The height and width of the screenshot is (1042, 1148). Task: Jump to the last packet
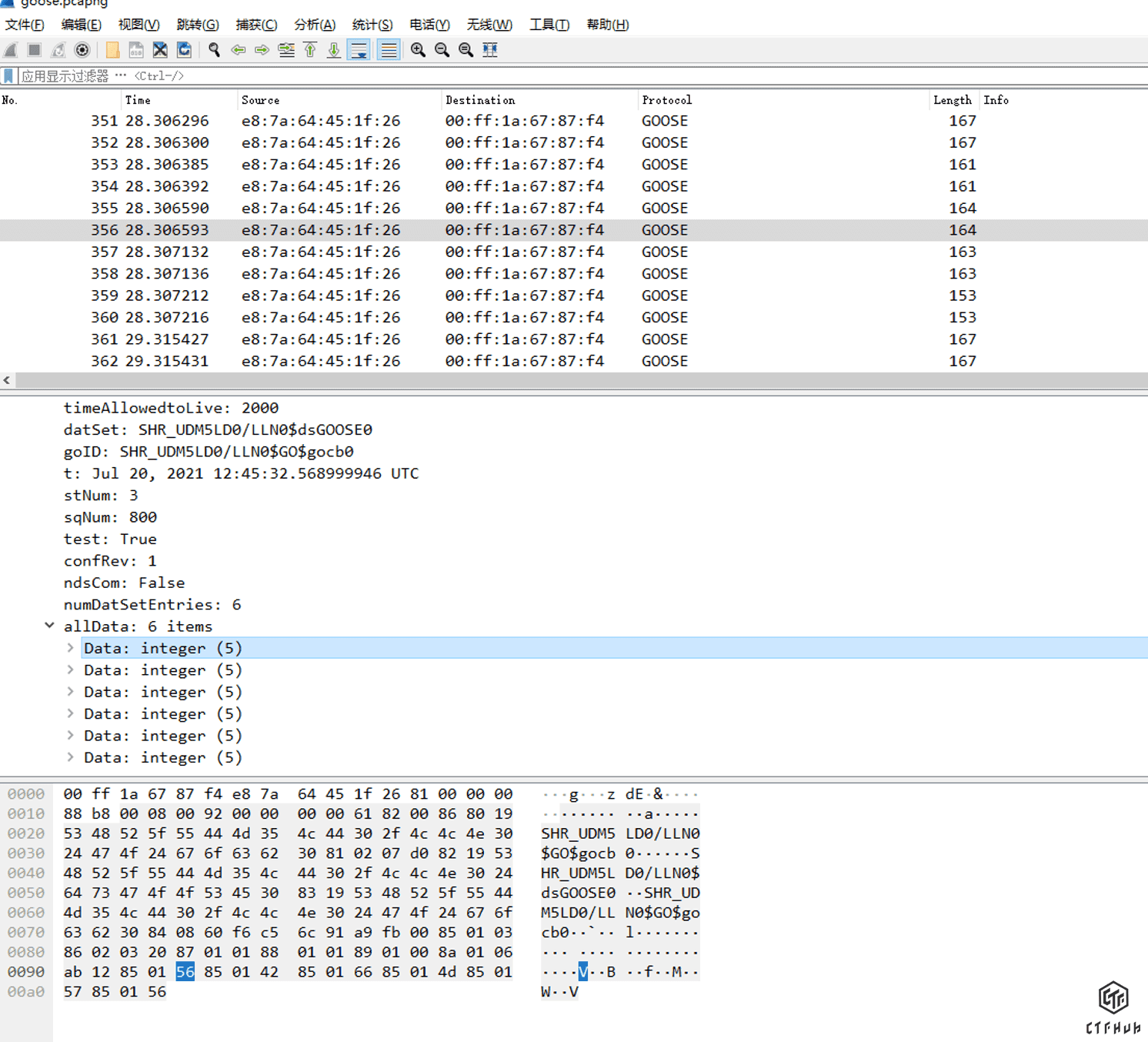pyautogui.click(x=334, y=50)
